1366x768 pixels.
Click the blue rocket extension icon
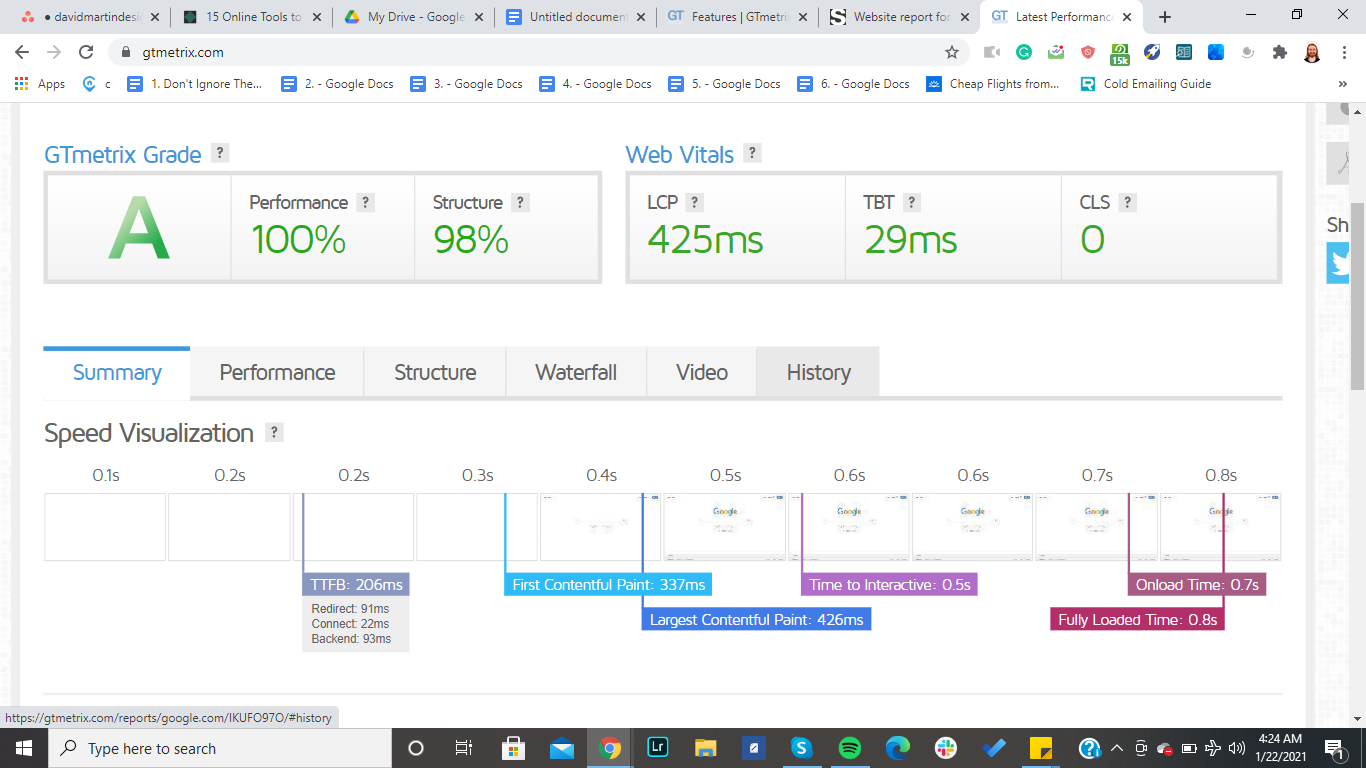tap(1152, 52)
